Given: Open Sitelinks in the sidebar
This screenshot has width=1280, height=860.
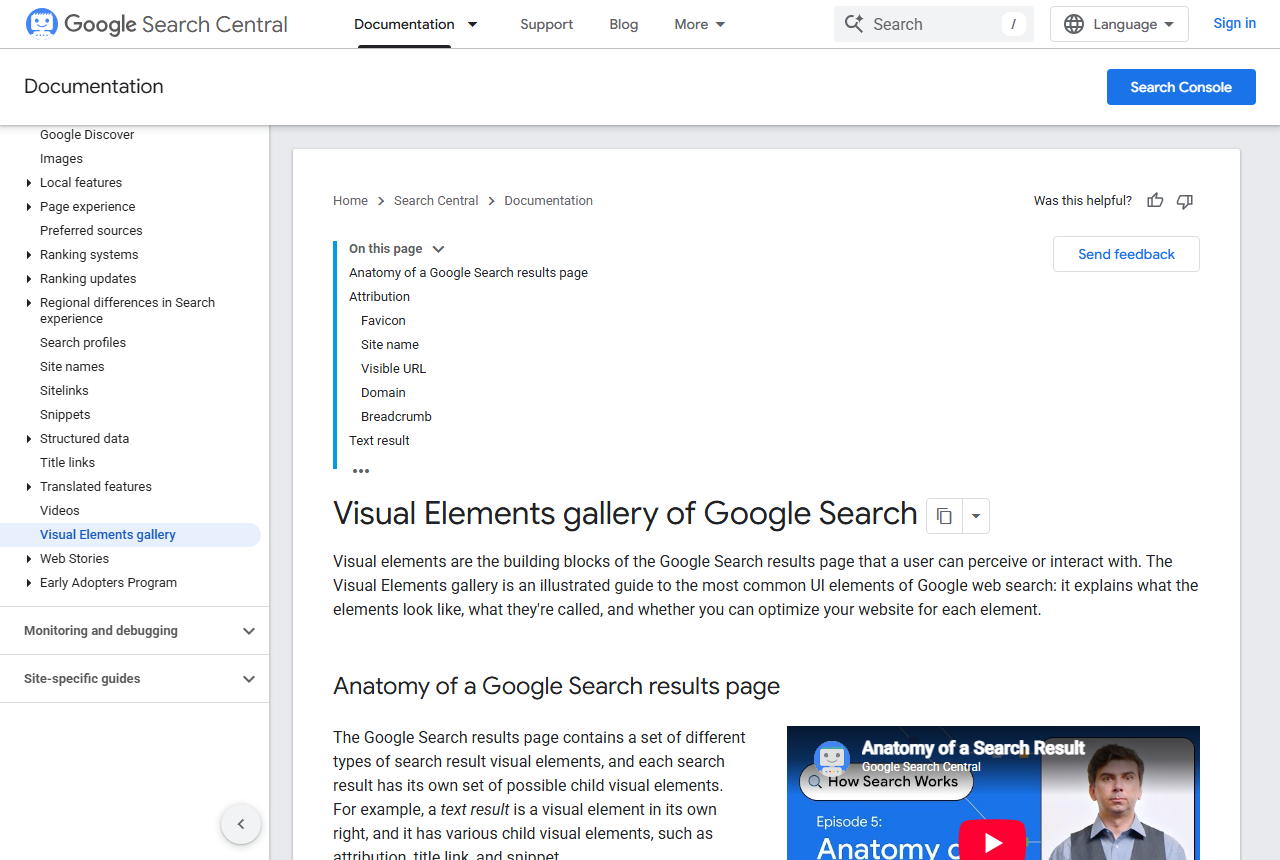Looking at the screenshot, I should pos(64,391).
